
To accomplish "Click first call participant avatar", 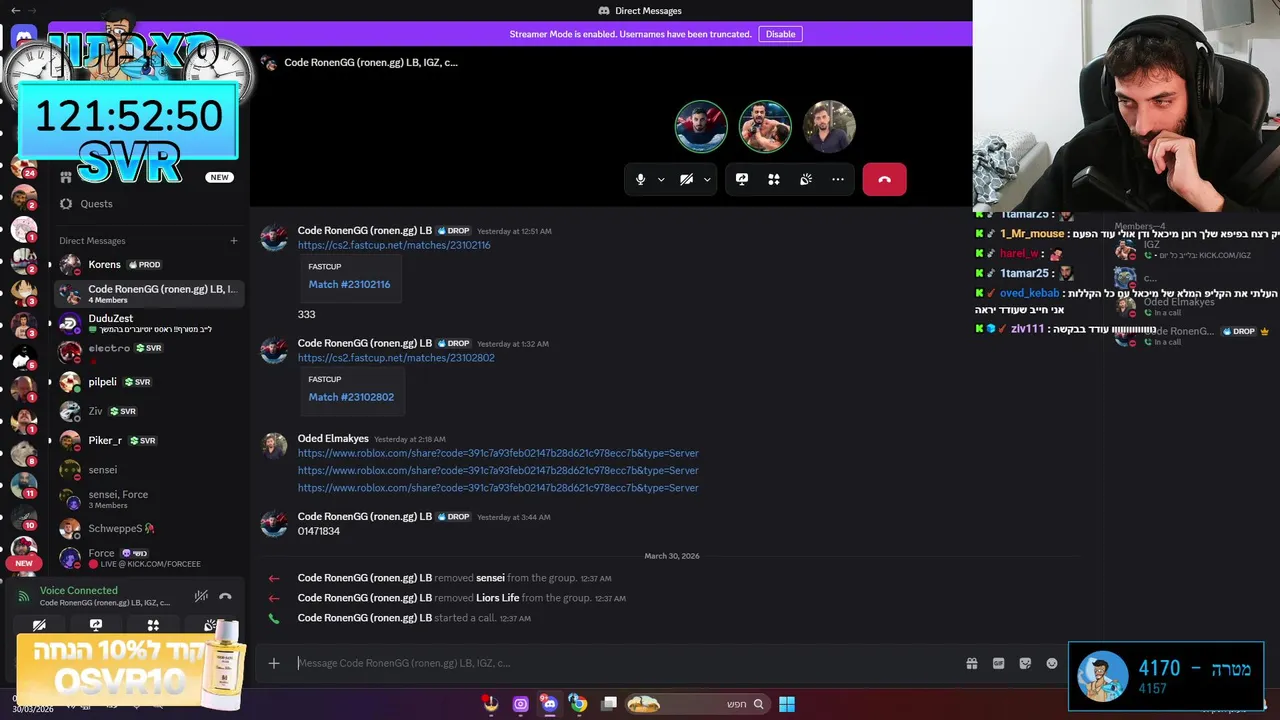I will [x=701, y=126].
